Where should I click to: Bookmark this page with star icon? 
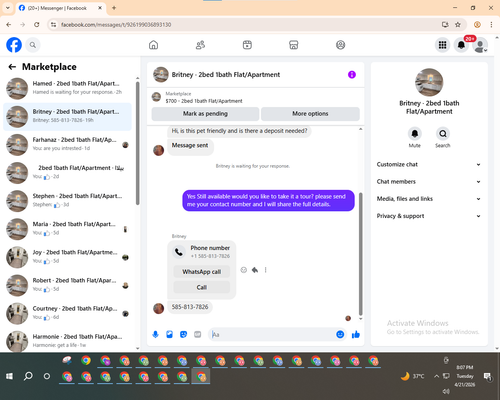click(x=458, y=25)
